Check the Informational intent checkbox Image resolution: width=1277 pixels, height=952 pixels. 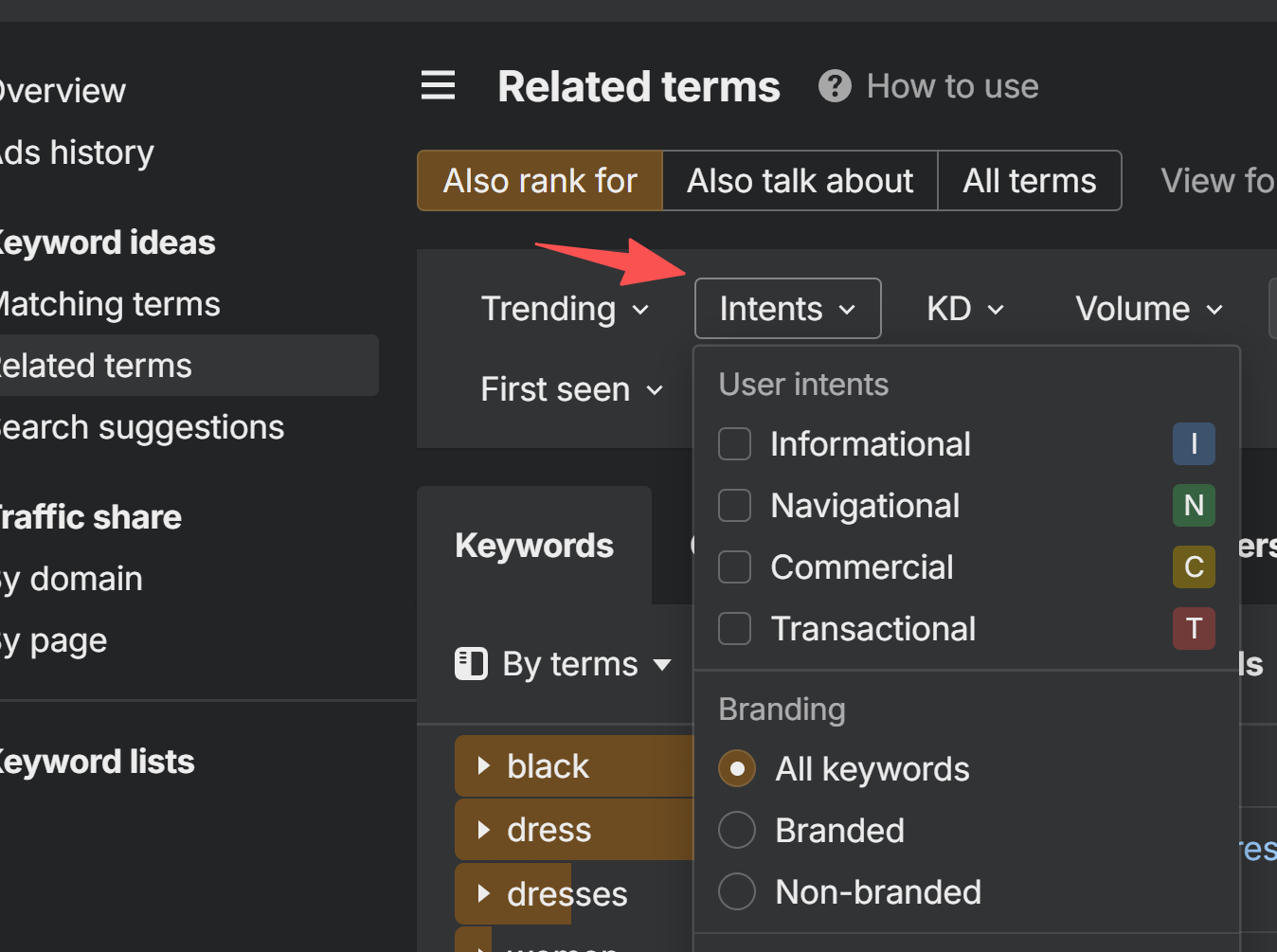(735, 444)
